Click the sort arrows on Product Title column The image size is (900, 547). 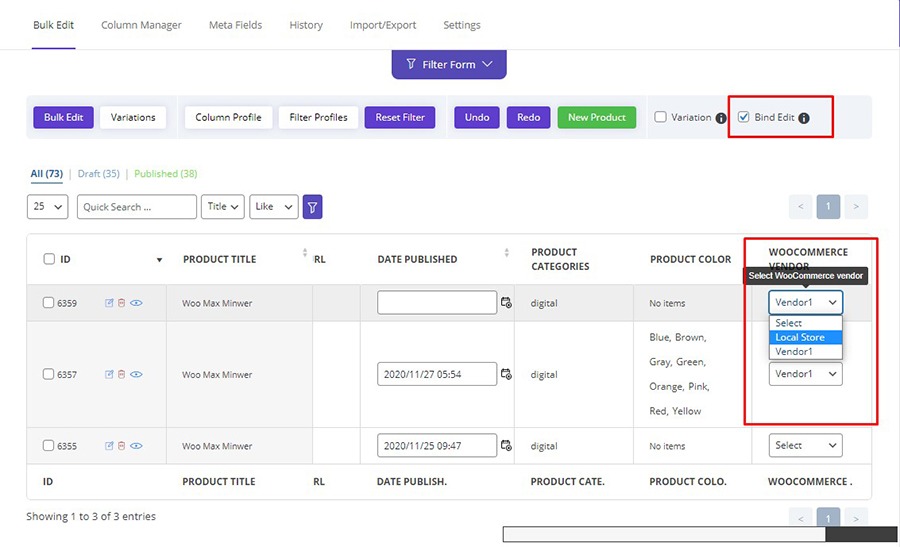pos(305,253)
